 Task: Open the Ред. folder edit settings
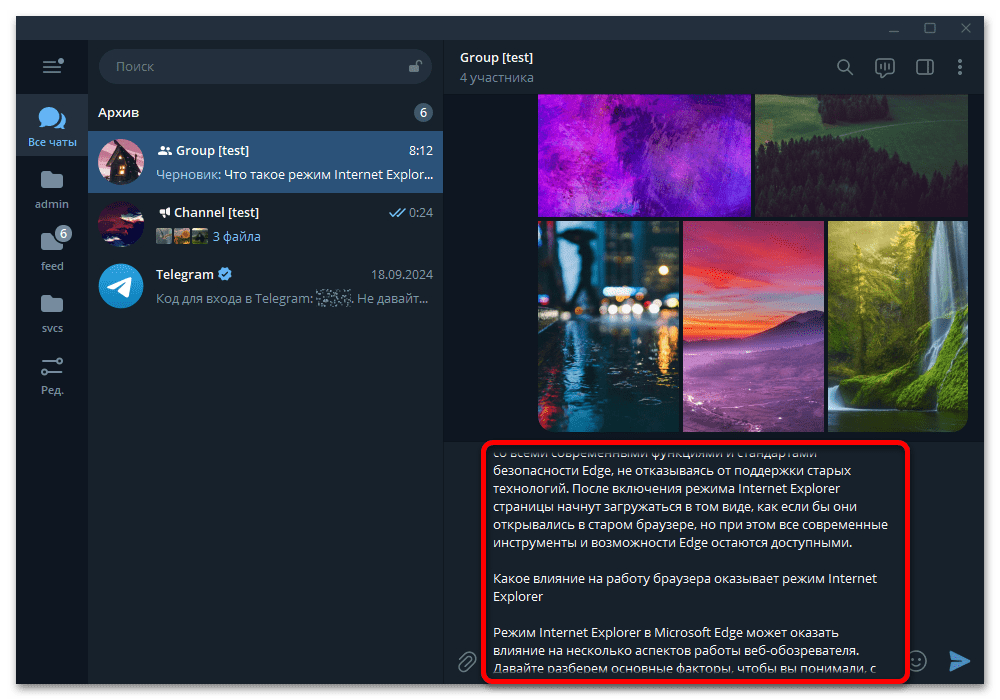tap(52, 376)
